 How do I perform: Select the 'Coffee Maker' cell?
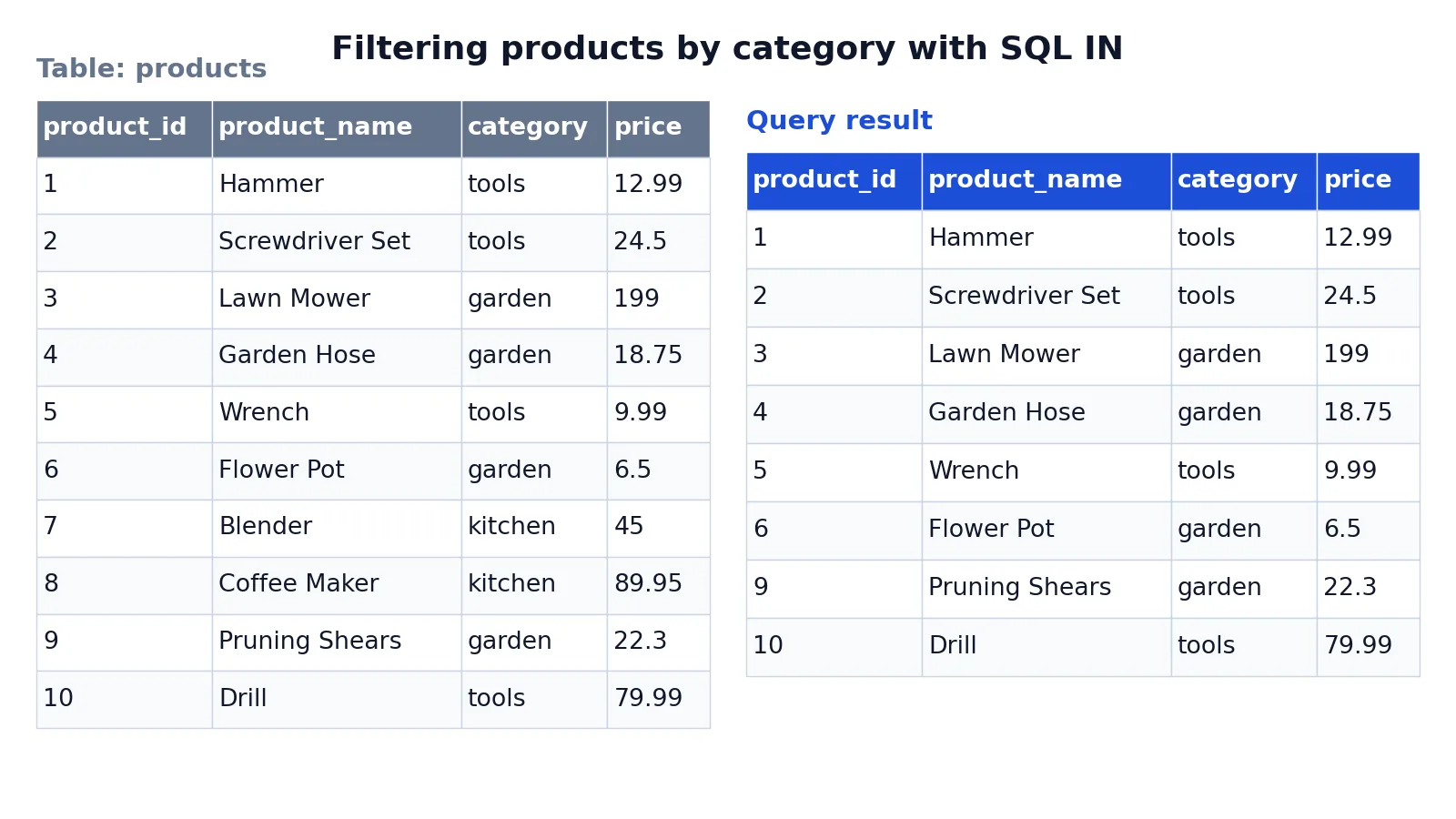click(x=337, y=585)
